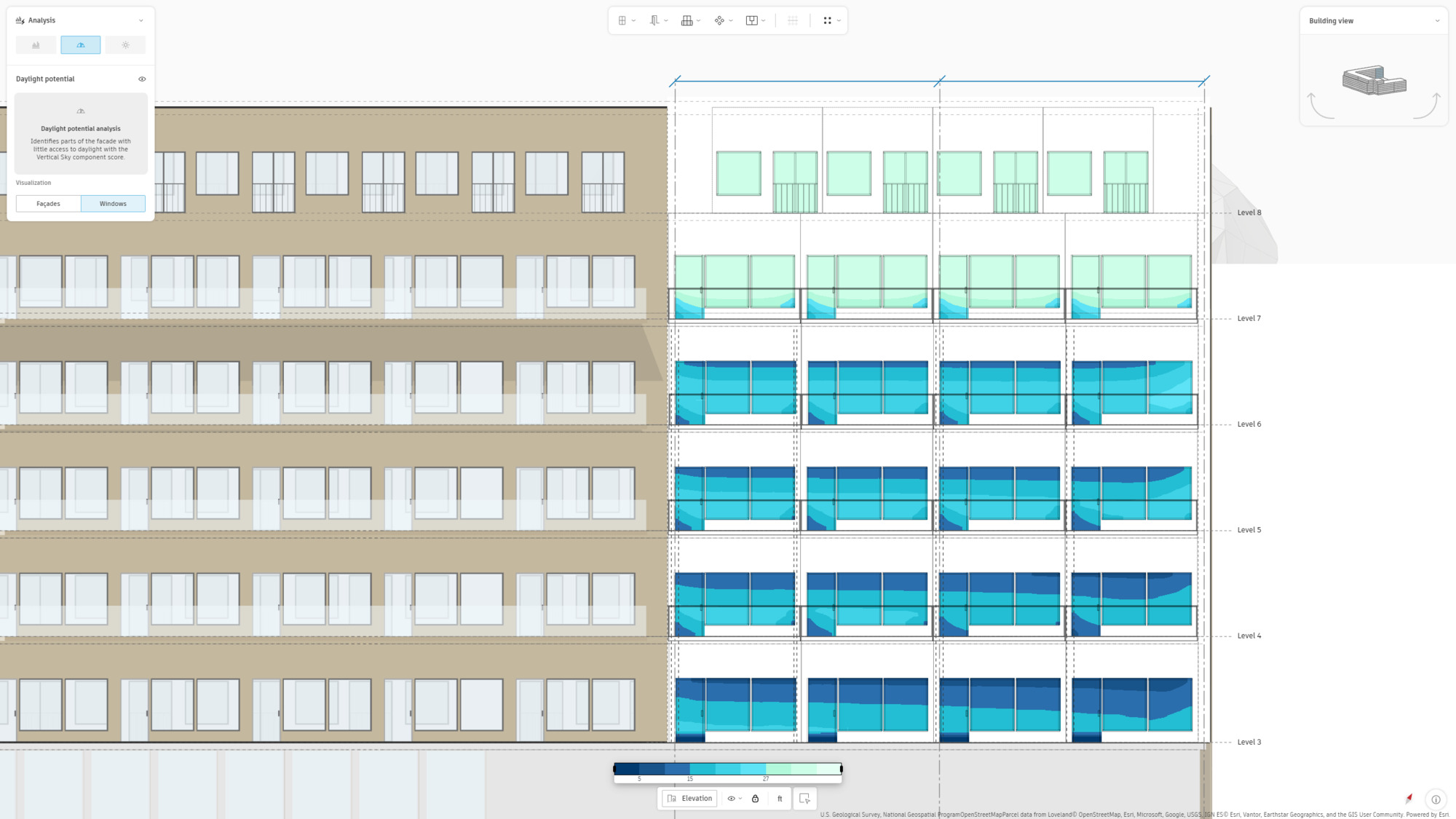The height and width of the screenshot is (819, 1456).
Task: Open the four-dots apps menu dropdown
Action: click(x=838, y=20)
